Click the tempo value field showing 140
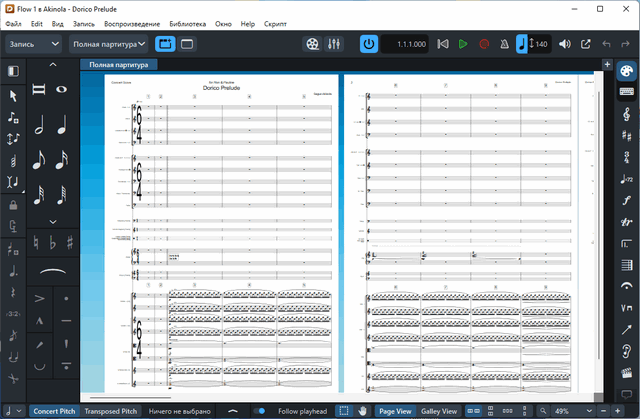Viewport: 640px width, 419px height. 540,44
